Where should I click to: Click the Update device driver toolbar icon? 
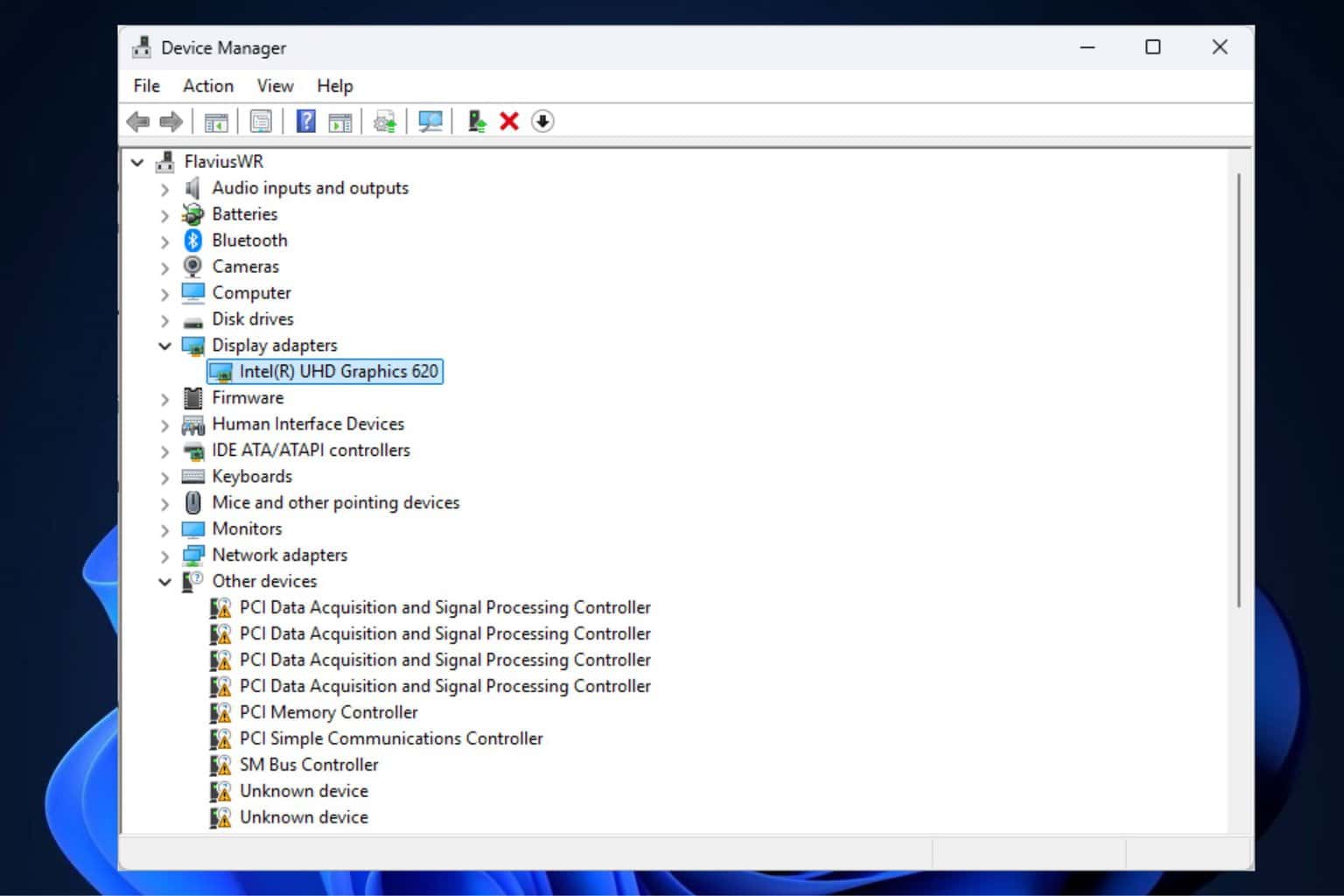(385, 122)
